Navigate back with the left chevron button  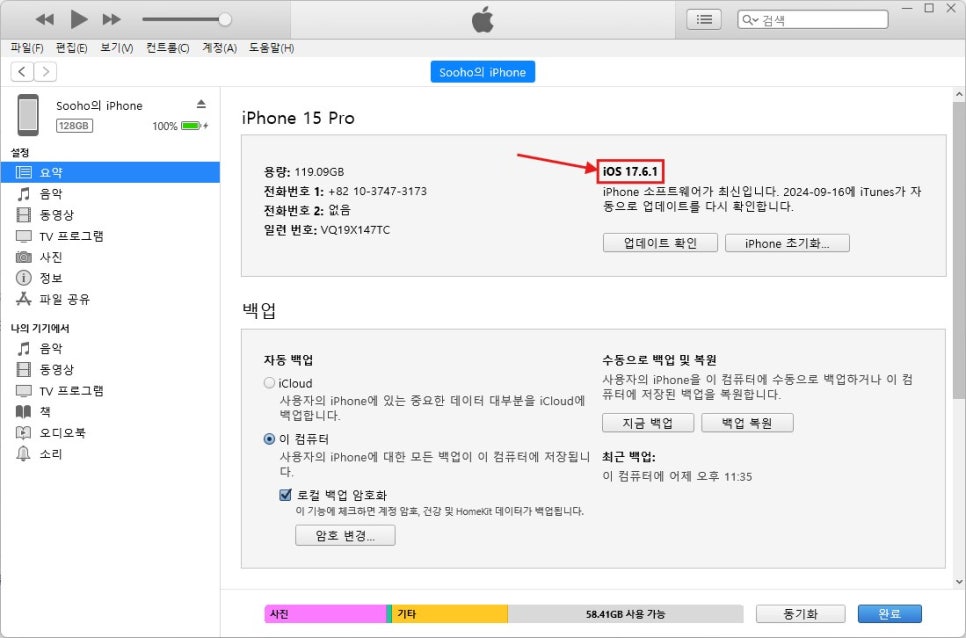(22, 71)
